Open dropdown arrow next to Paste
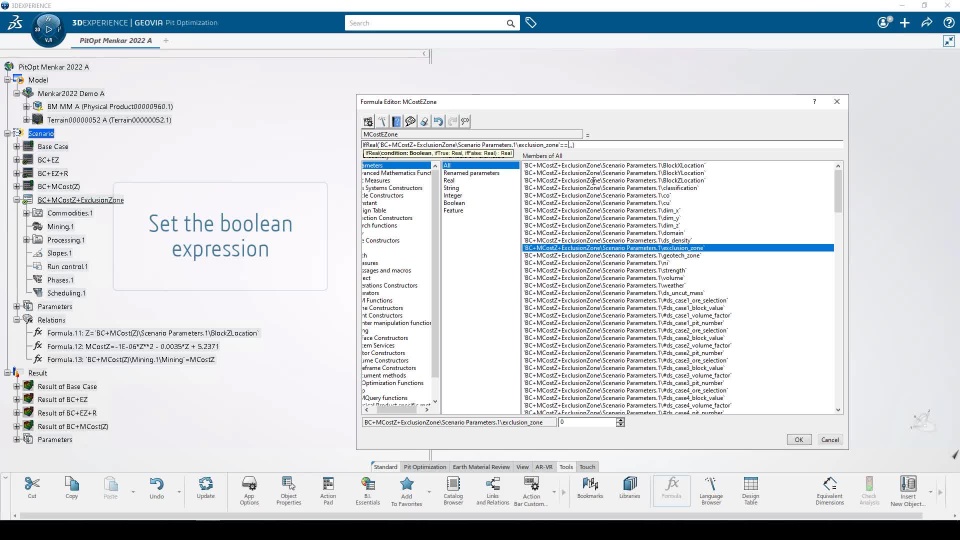960x540 pixels. coord(133,492)
